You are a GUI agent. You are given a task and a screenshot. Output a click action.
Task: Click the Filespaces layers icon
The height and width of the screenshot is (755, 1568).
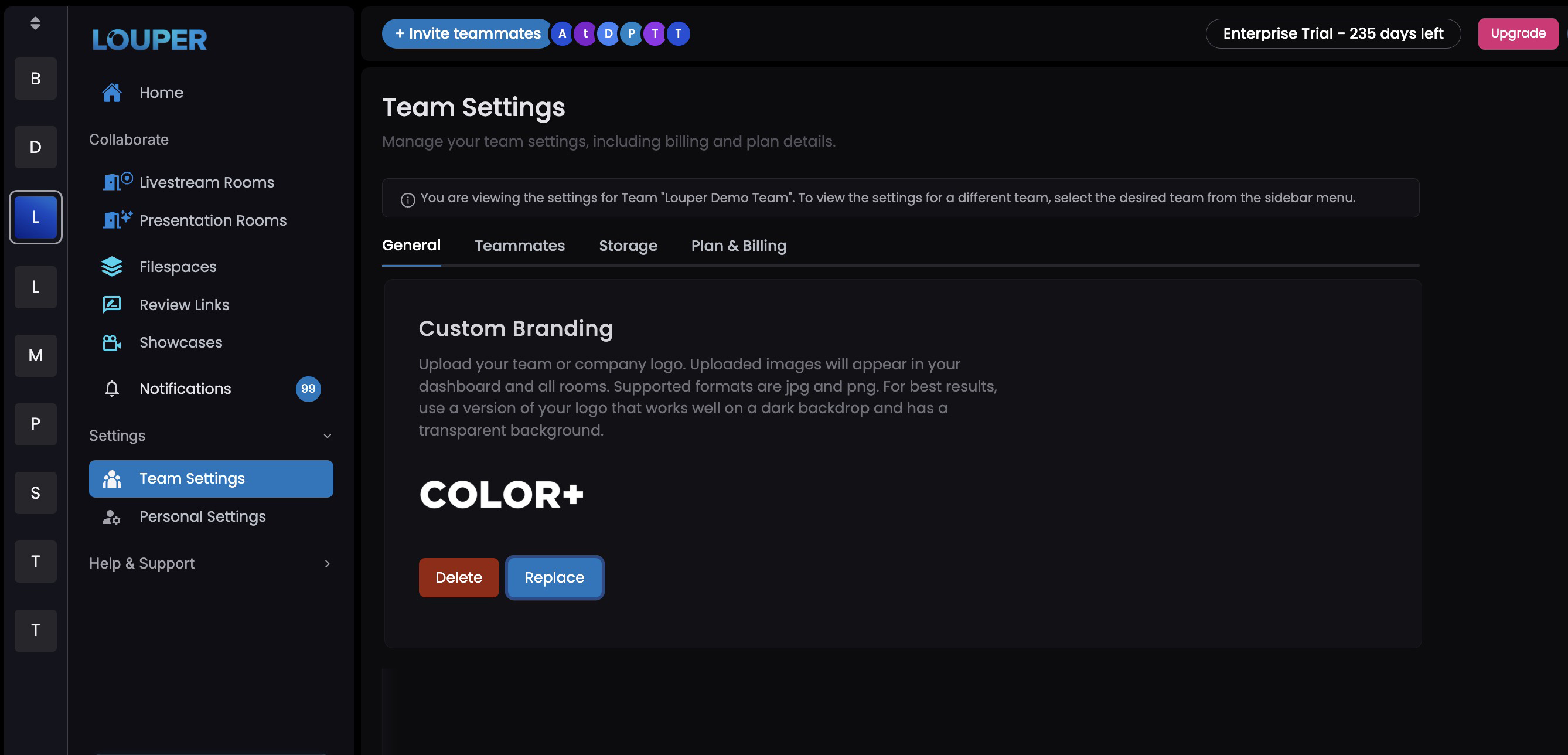point(112,267)
